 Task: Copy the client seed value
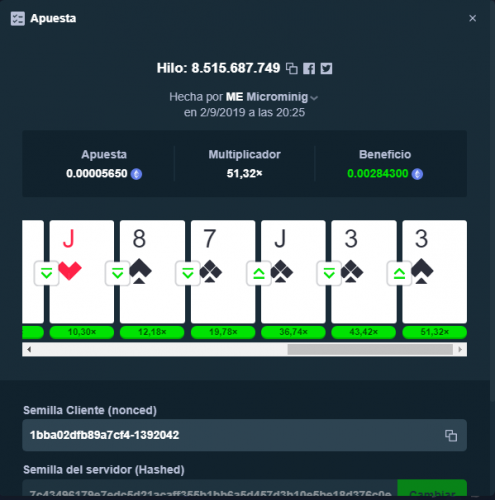[x=451, y=435]
